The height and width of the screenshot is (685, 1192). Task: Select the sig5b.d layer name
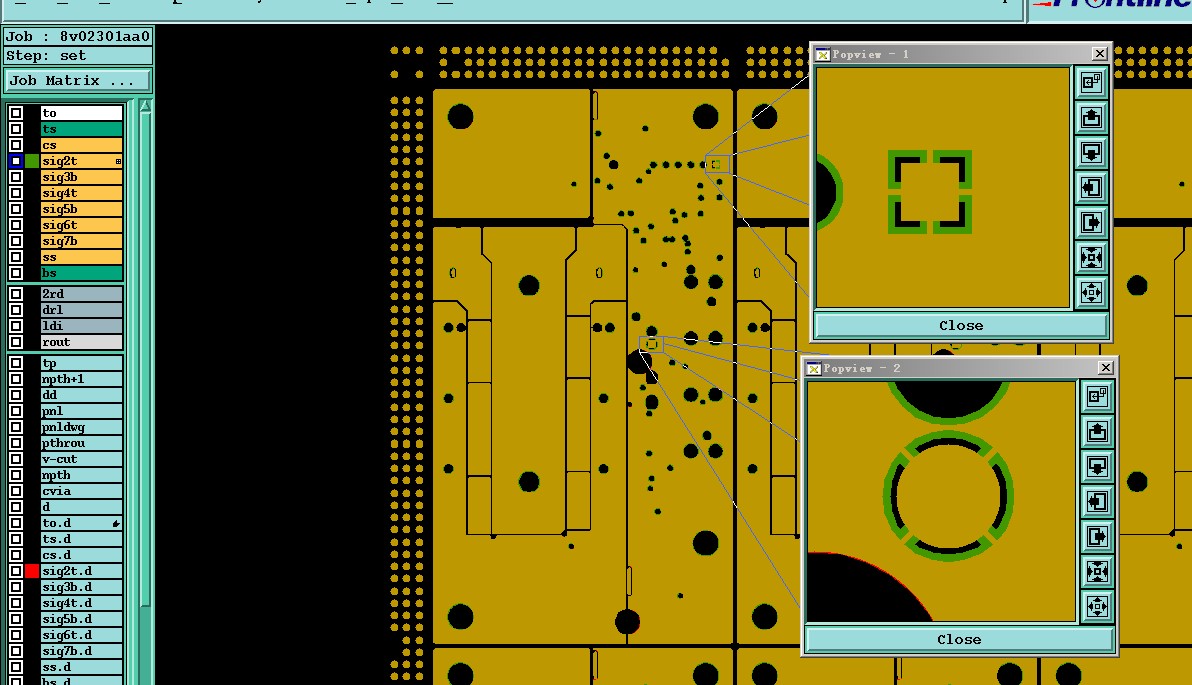coord(81,618)
